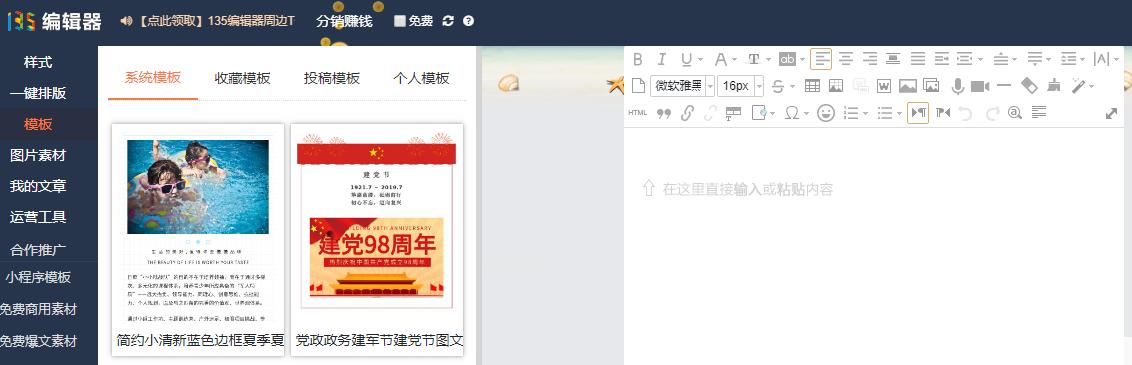
Task: Insert a horizontal divider line
Action: pos(1003,86)
